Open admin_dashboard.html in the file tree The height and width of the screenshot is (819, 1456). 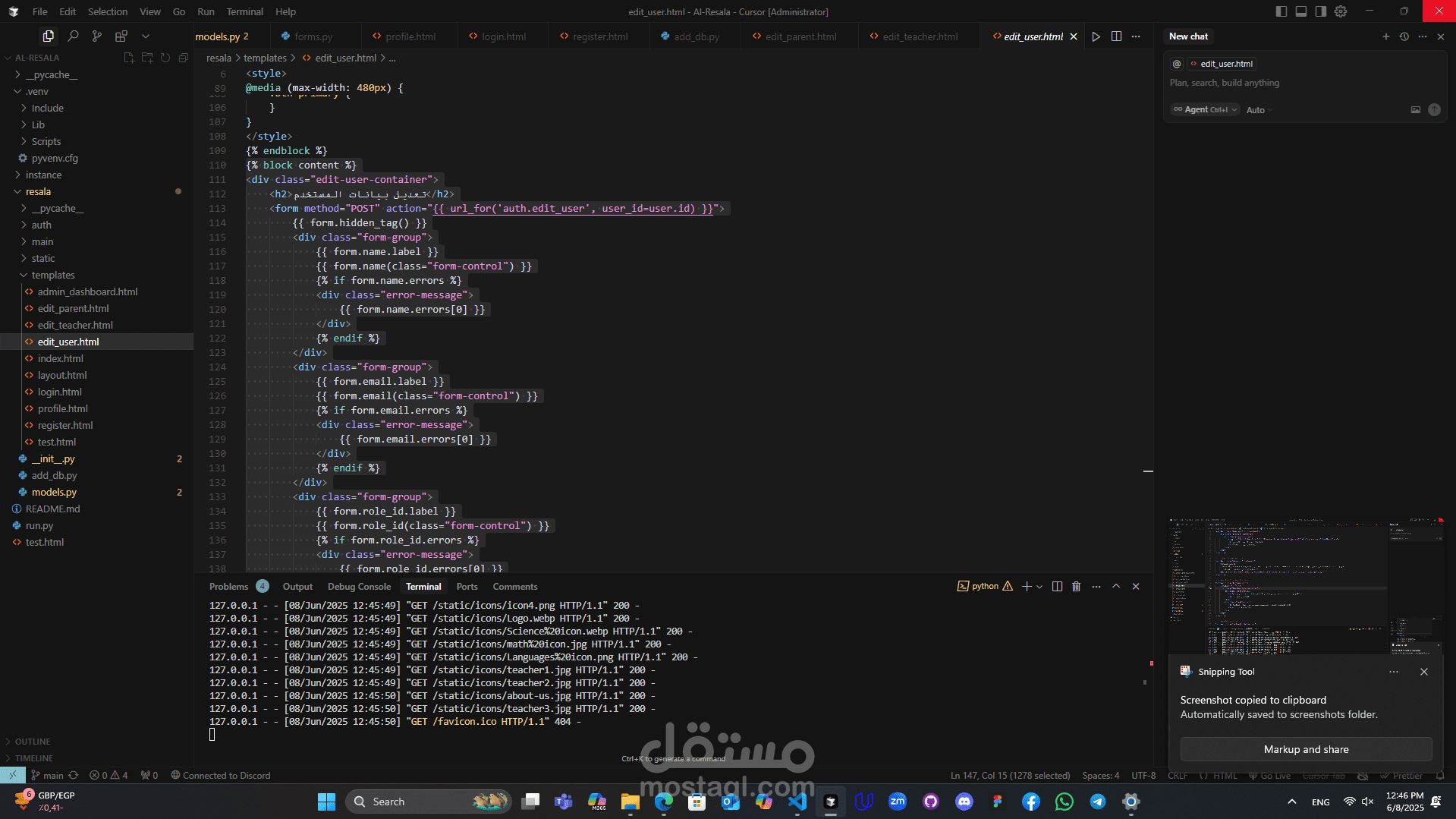pos(87,292)
